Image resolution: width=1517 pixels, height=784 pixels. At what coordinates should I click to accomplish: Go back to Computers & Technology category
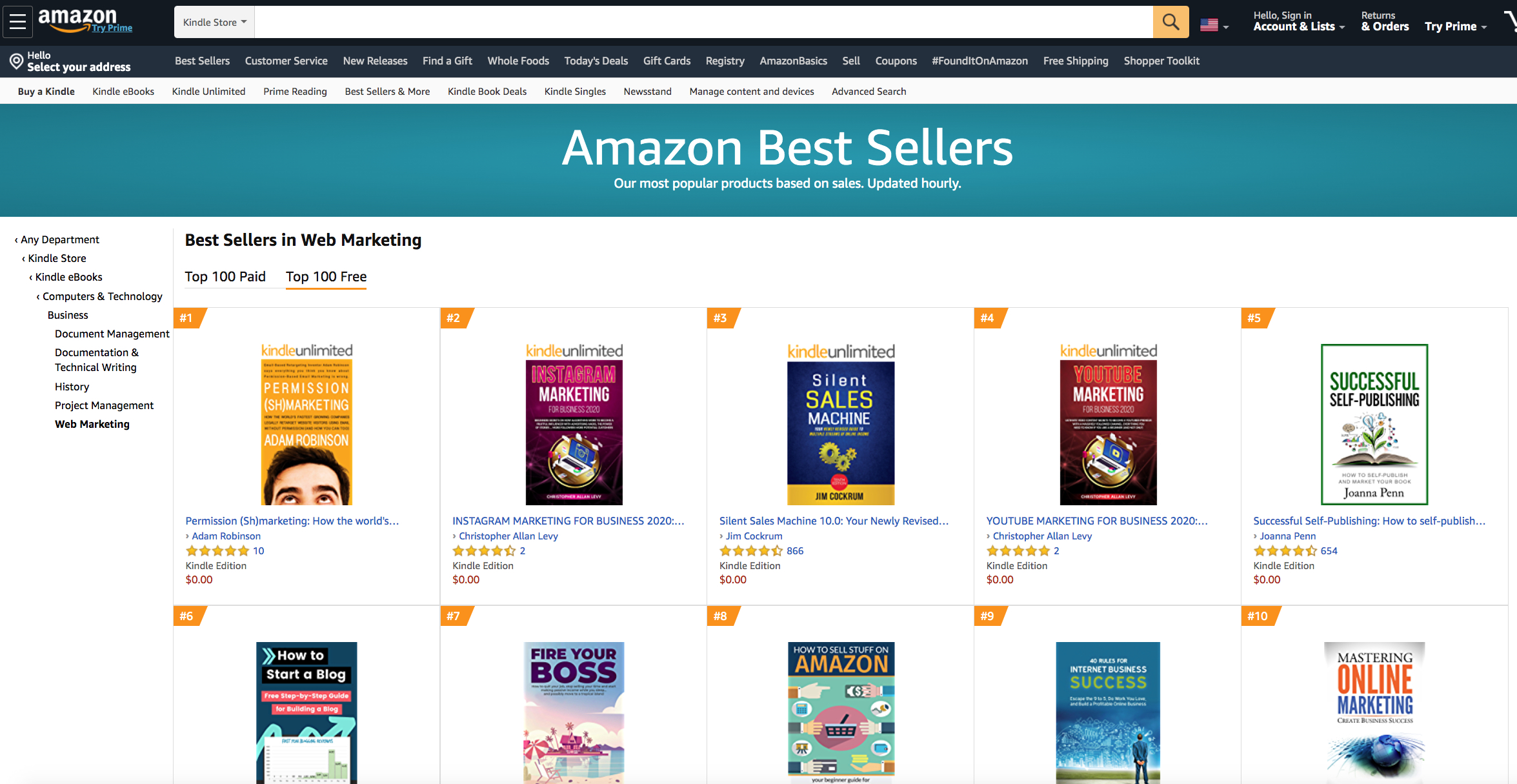pyautogui.click(x=102, y=296)
